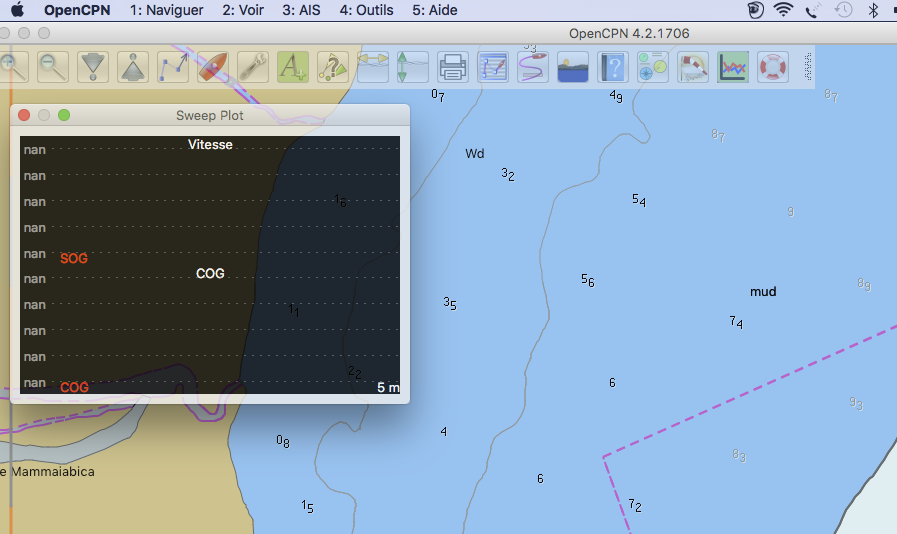The width and height of the screenshot is (897, 534).
Task: Open the Route and Mark Manager icon
Action: tap(493, 67)
